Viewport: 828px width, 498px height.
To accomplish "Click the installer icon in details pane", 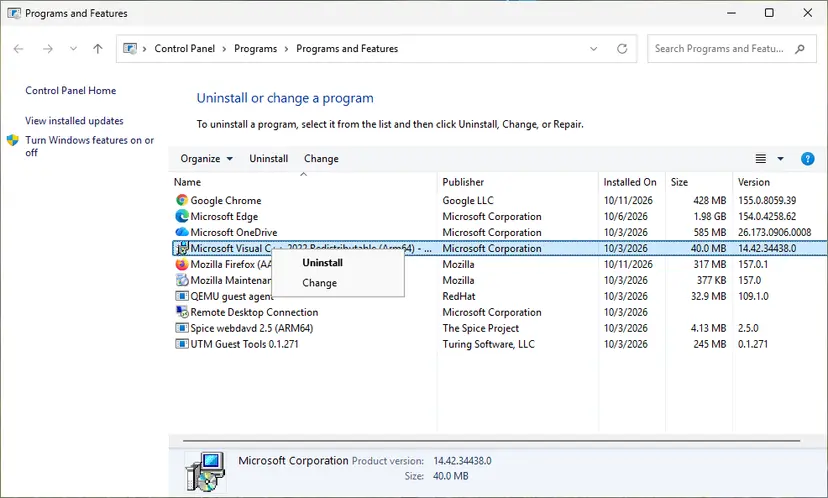I will [x=205, y=471].
